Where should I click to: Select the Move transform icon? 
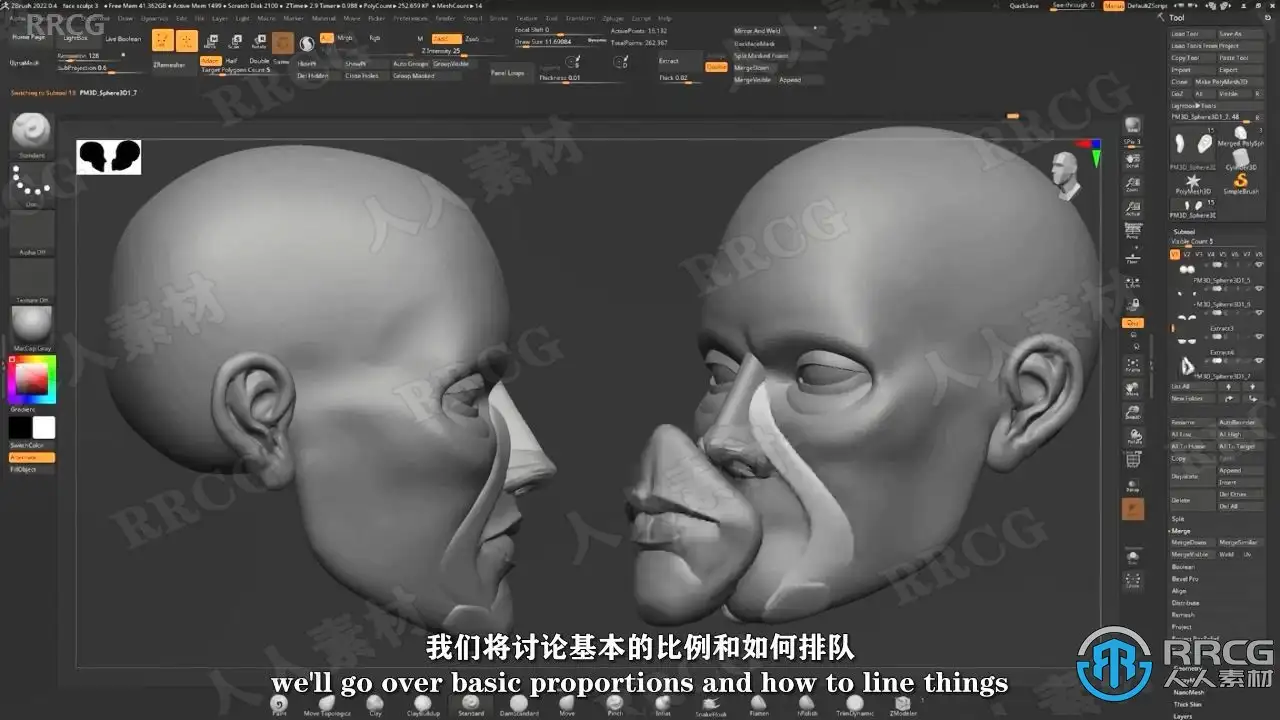tap(210, 41)
